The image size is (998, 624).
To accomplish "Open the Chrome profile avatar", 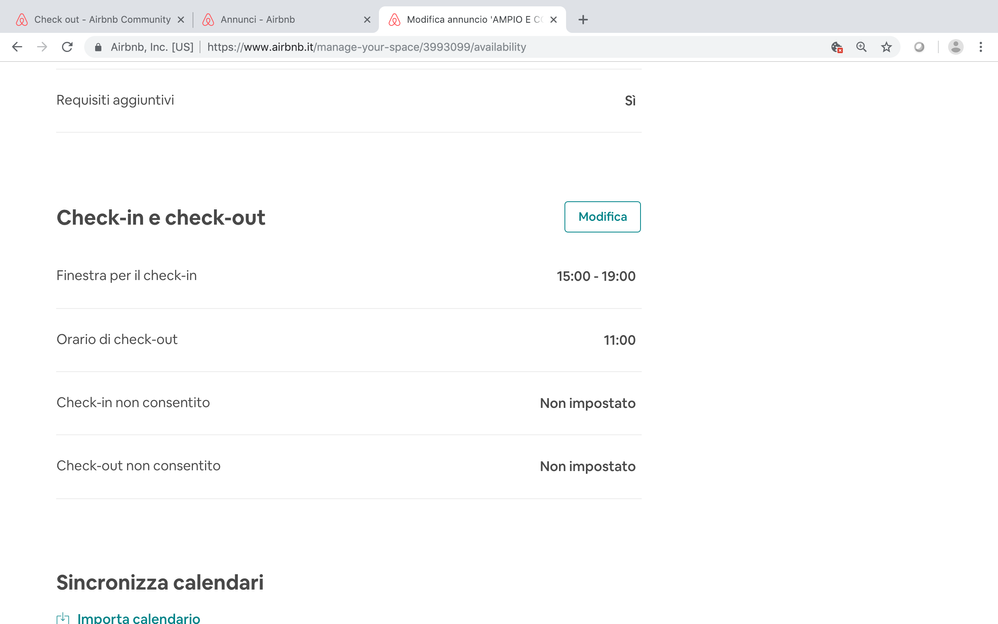I will (x=955, y=47).
